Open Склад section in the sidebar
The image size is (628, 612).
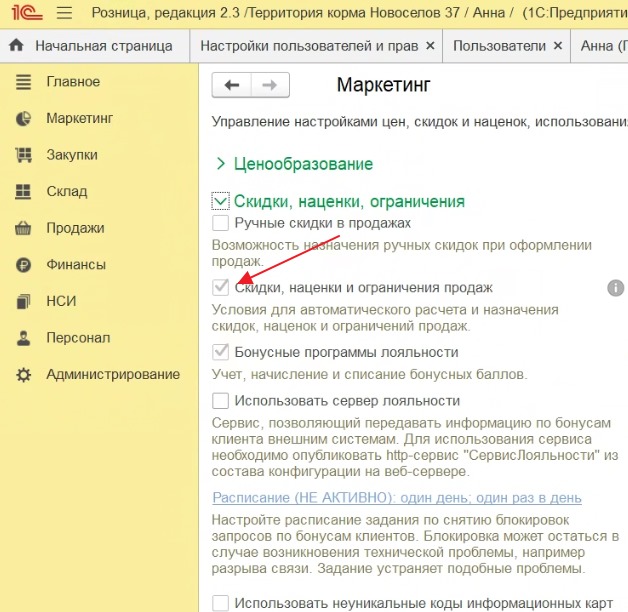coord(66,191)
